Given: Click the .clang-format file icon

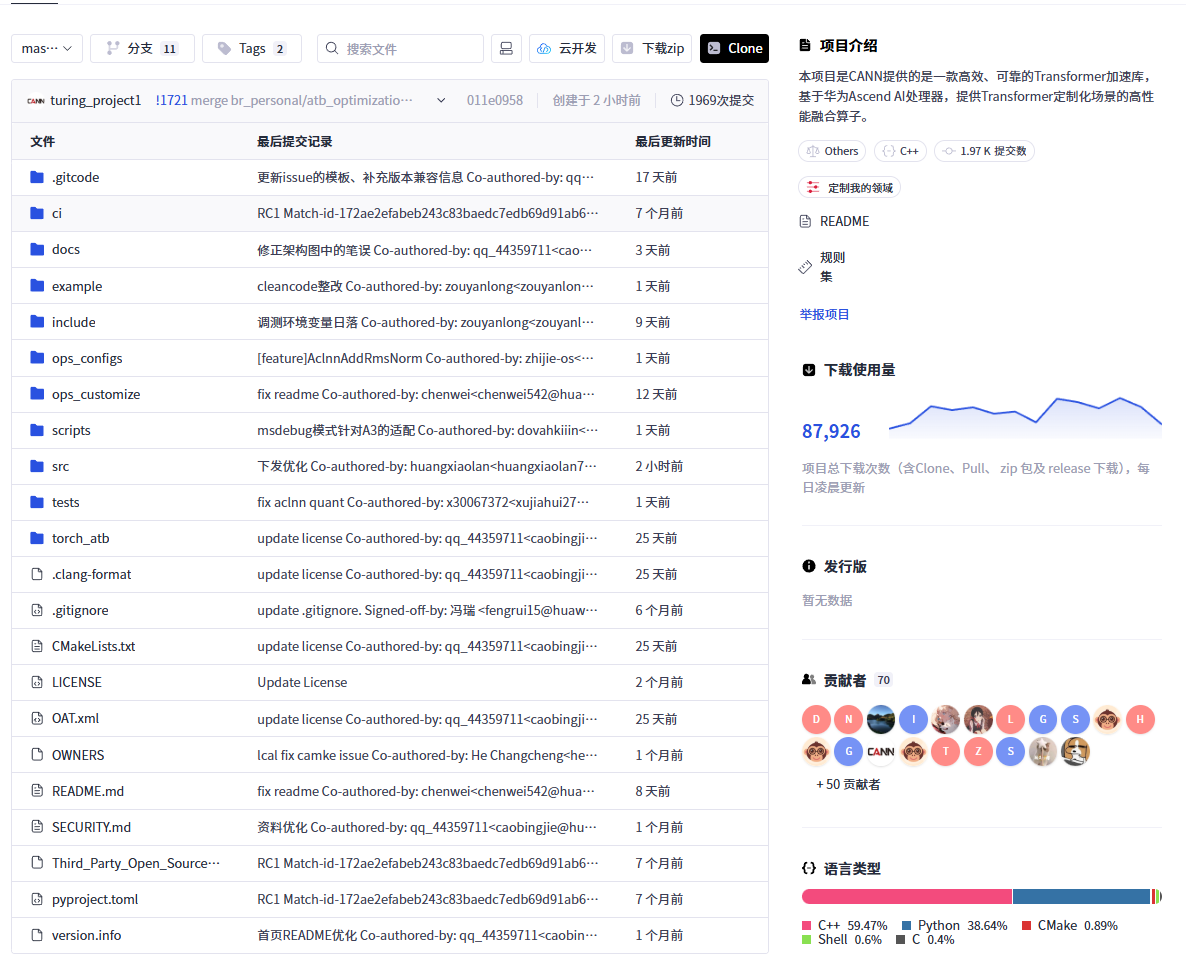Looking at the screenshot, I should [37, 574].
